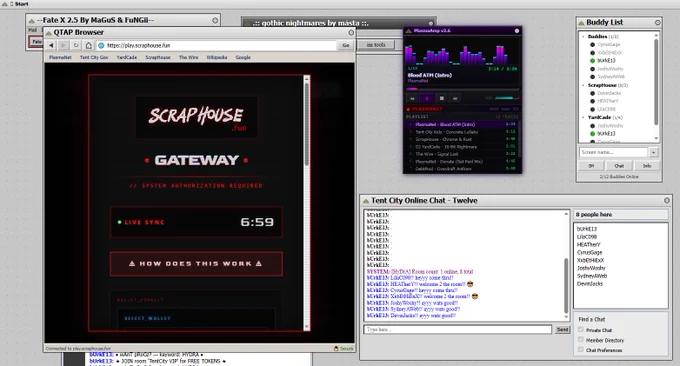Toggle the Member Directory checkbox
The image size is (680, 366).
point(581,340)
